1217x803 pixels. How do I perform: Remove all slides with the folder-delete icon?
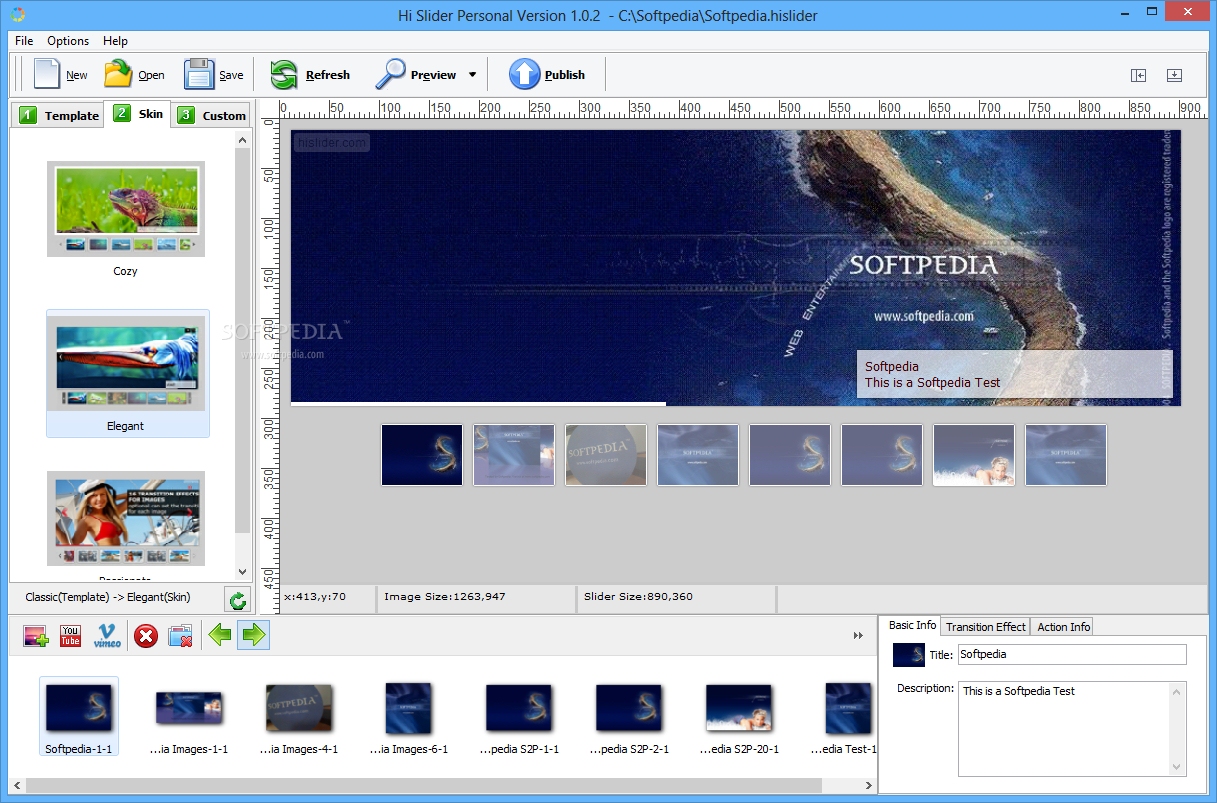pos(180,635)
